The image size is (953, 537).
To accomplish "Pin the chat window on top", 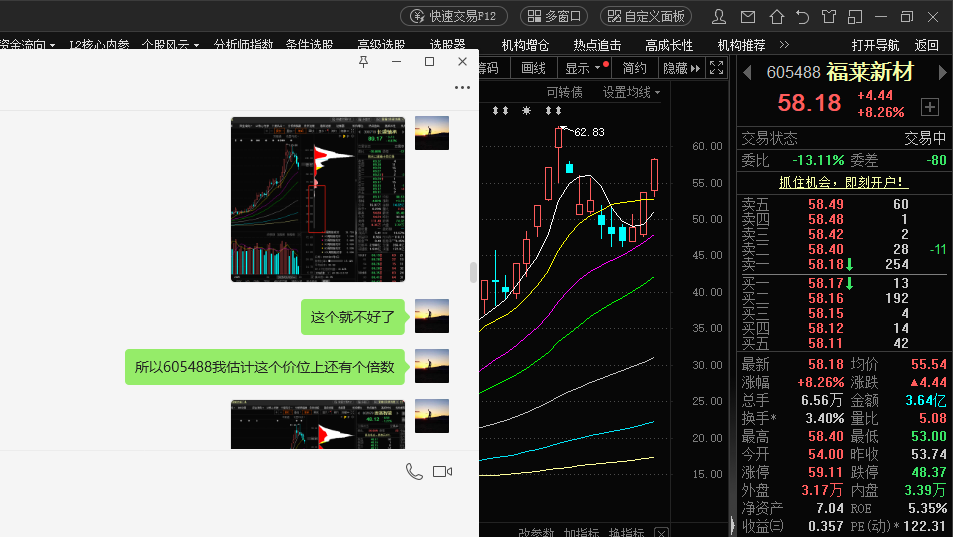I will (364, 62).
